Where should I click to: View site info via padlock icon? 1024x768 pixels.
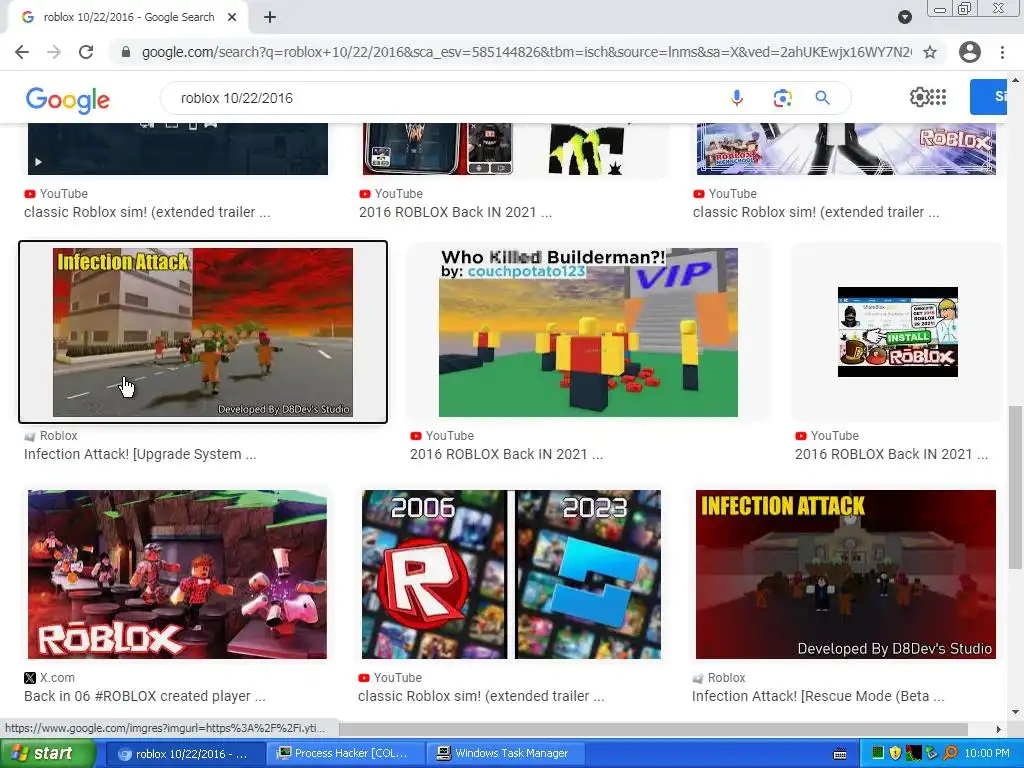[126, 52]
